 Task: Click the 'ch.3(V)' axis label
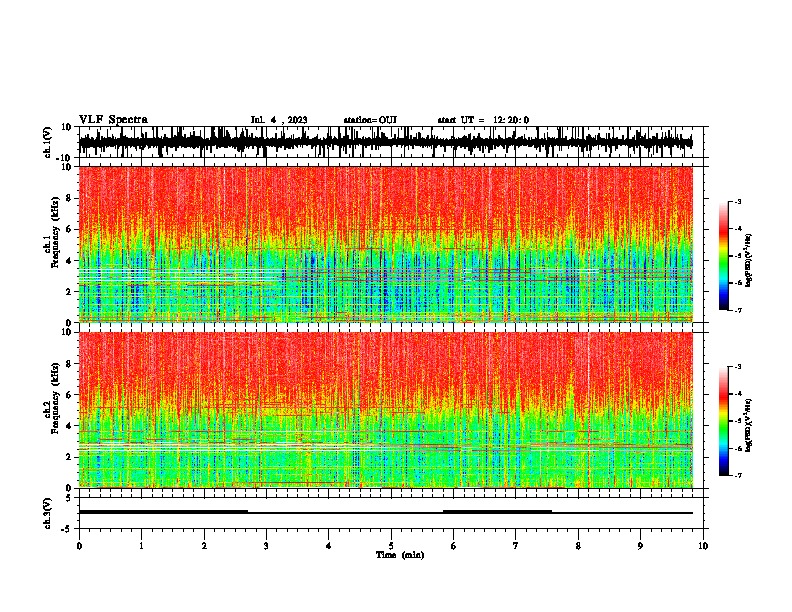[x=48, y=513]
